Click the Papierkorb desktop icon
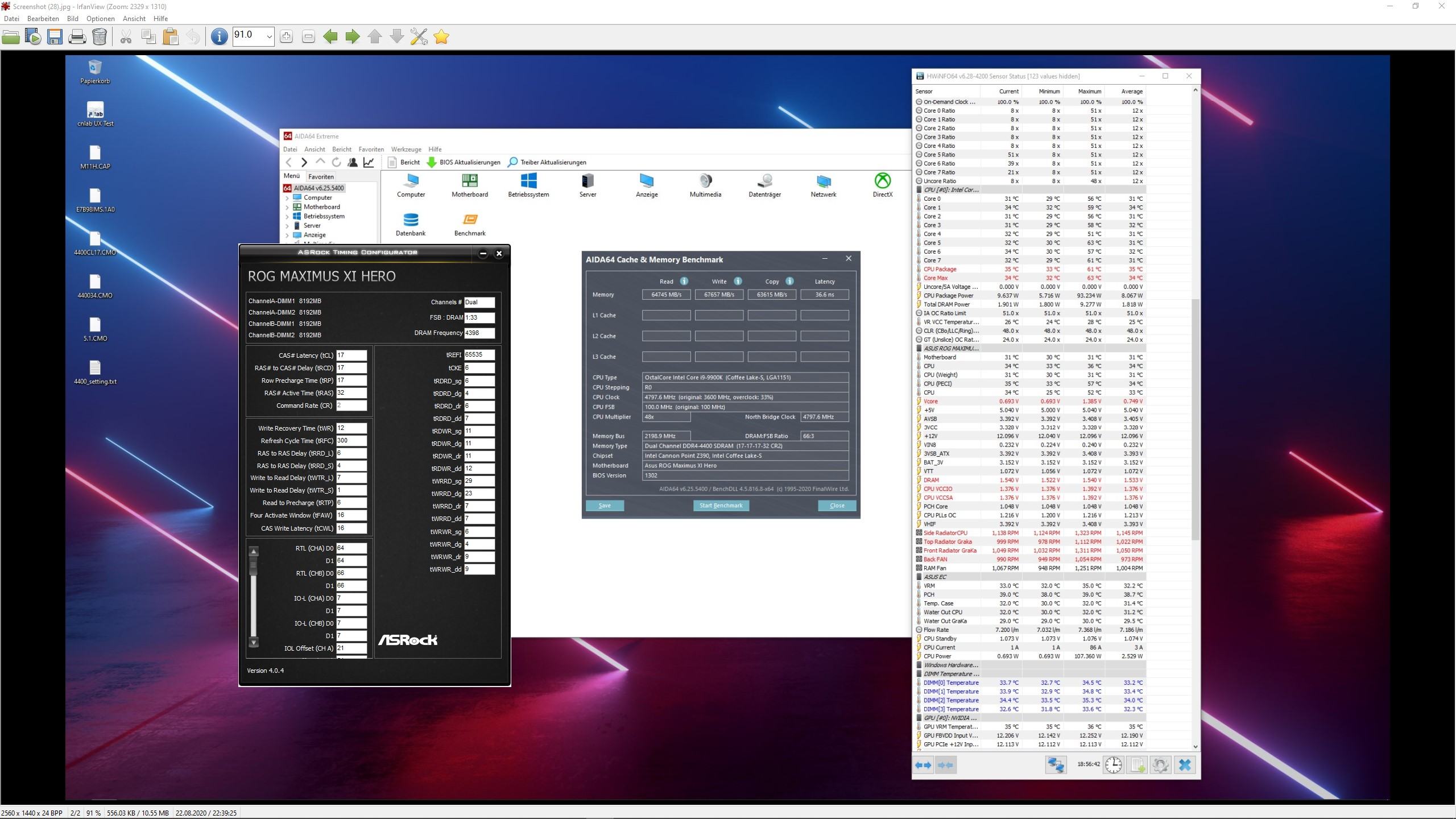This screenshot has width=1456, height=819. click(x=95, y=72)
